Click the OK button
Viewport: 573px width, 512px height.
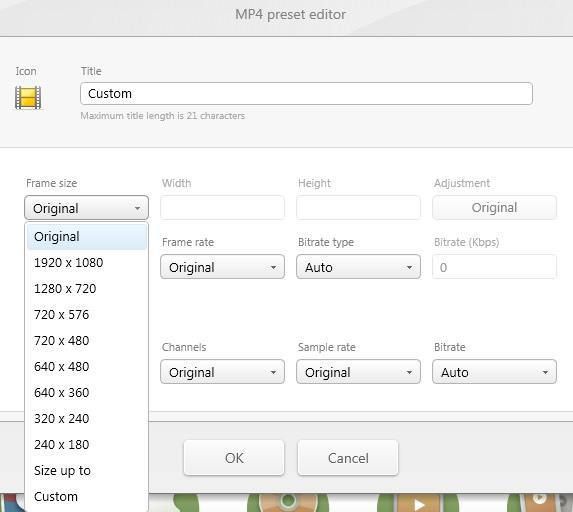tap(234, 458)
